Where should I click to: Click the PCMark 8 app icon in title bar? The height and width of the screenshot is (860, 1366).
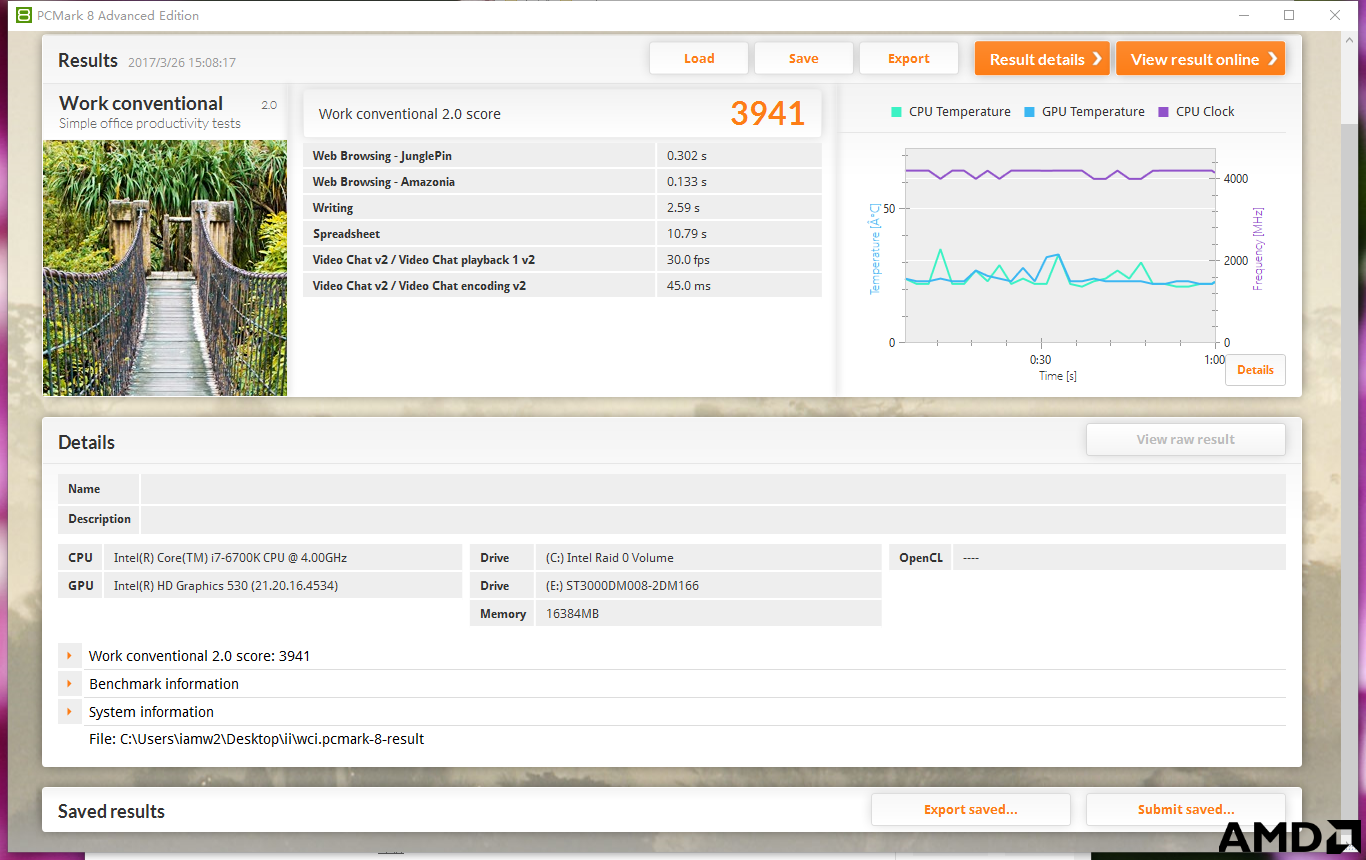24,15
